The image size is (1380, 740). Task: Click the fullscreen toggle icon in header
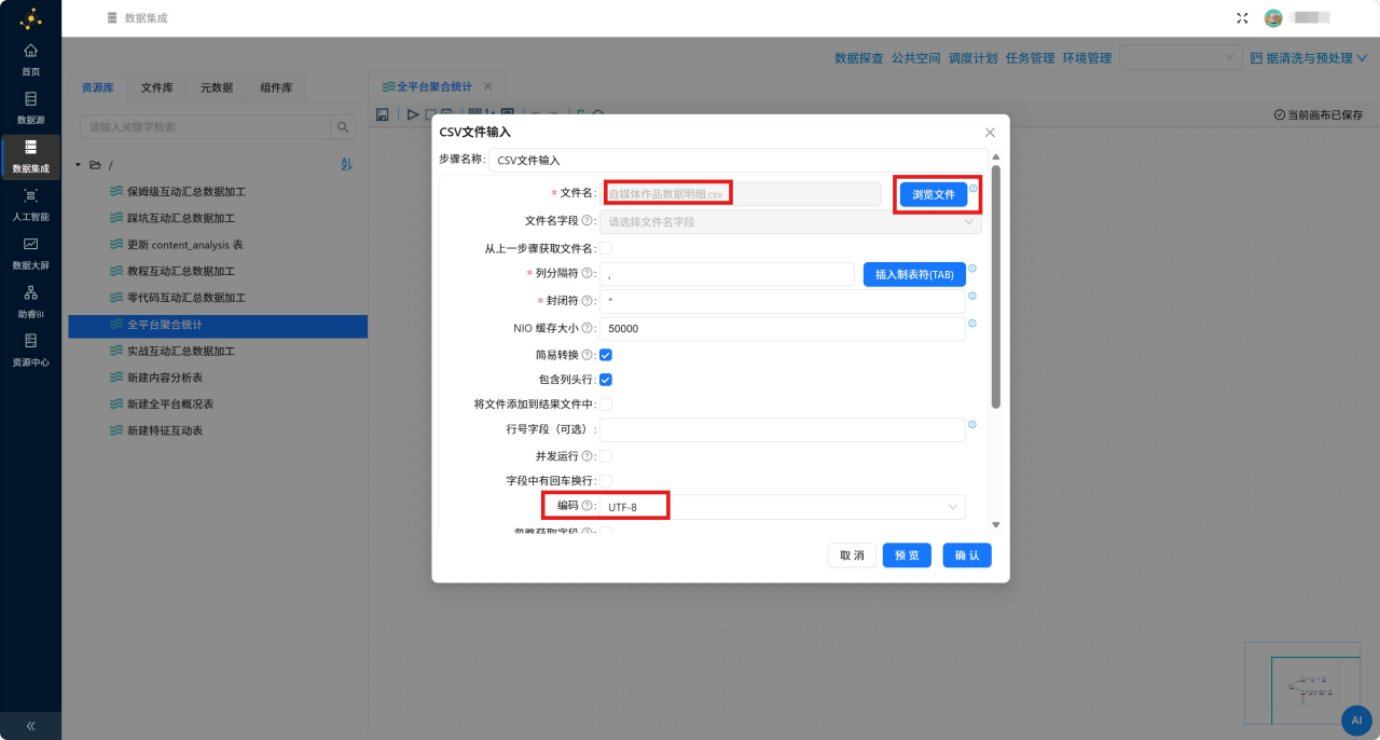click(1243, 18)
